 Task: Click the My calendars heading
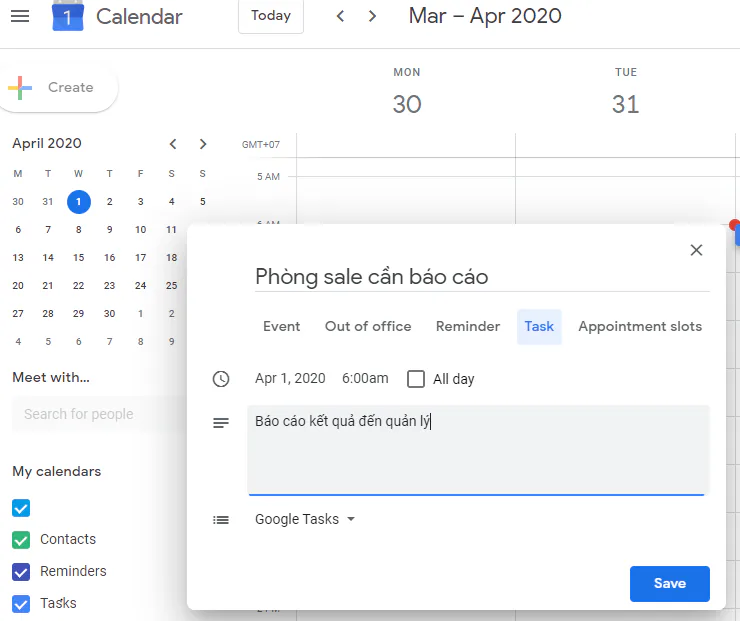(57, 471)
